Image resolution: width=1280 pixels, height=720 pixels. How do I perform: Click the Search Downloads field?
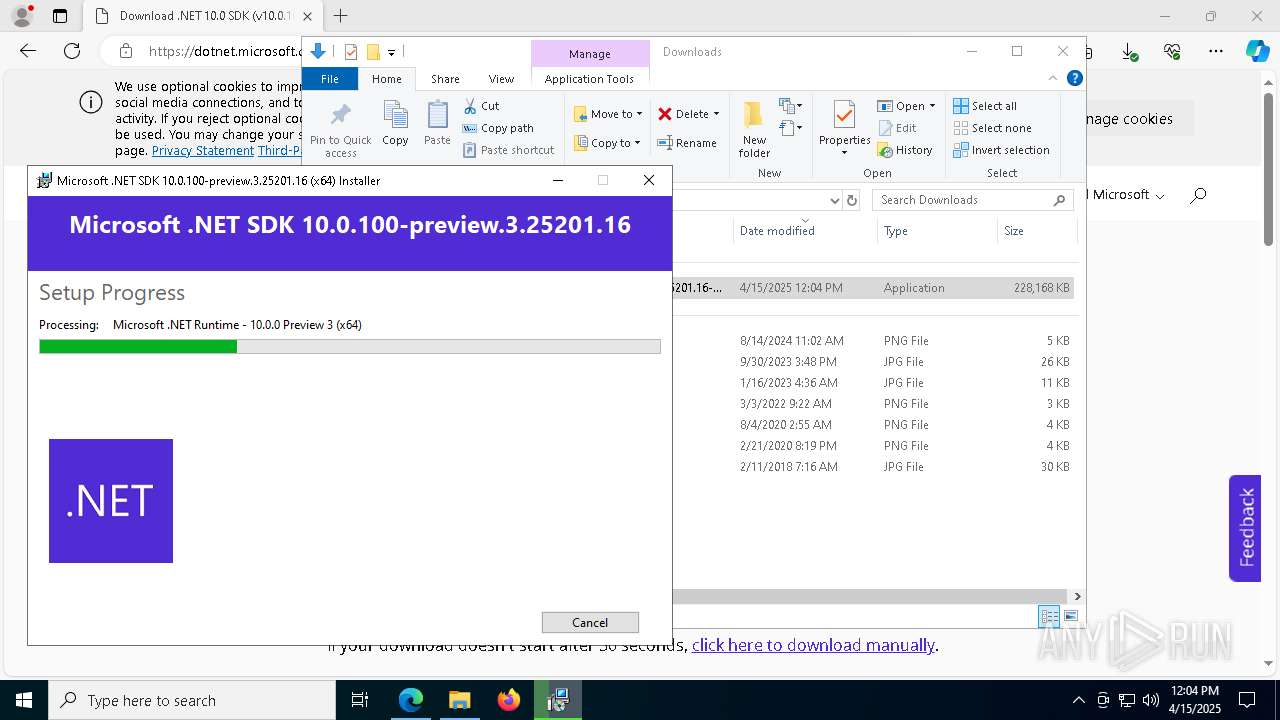[972, 200]
